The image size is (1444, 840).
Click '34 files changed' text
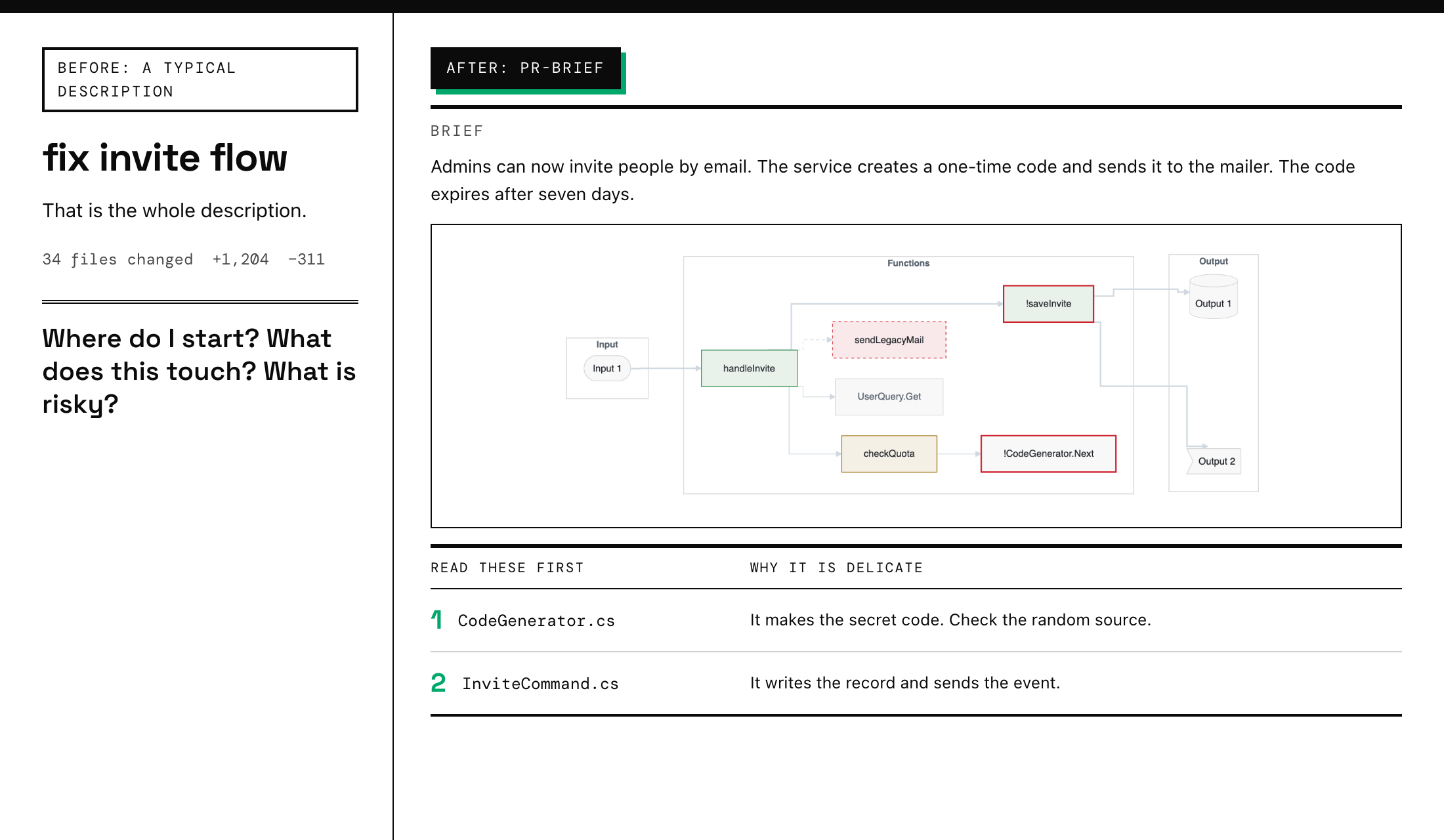pyautogui.click(x=117, y=259)
